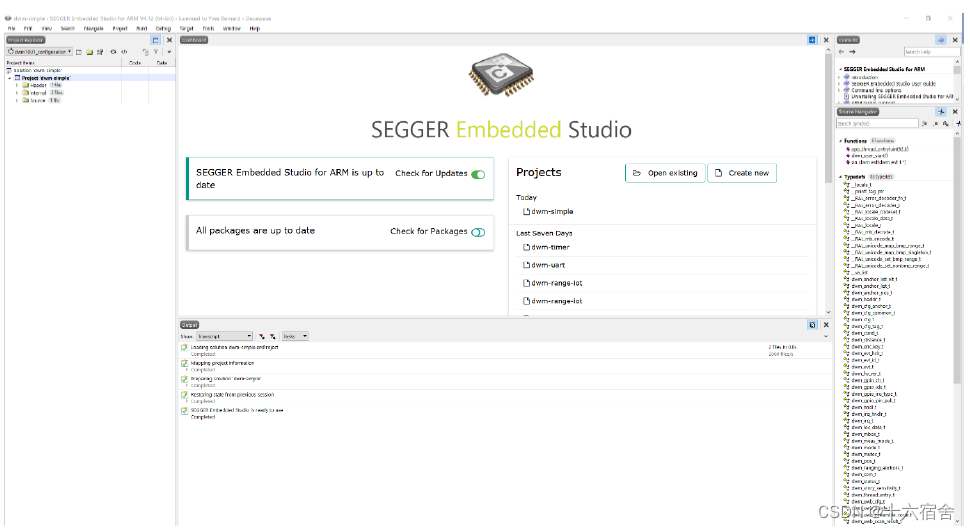Open the Navigate menu
The image size is (970, 530).
pyautogui.click(x=93, y=28)
